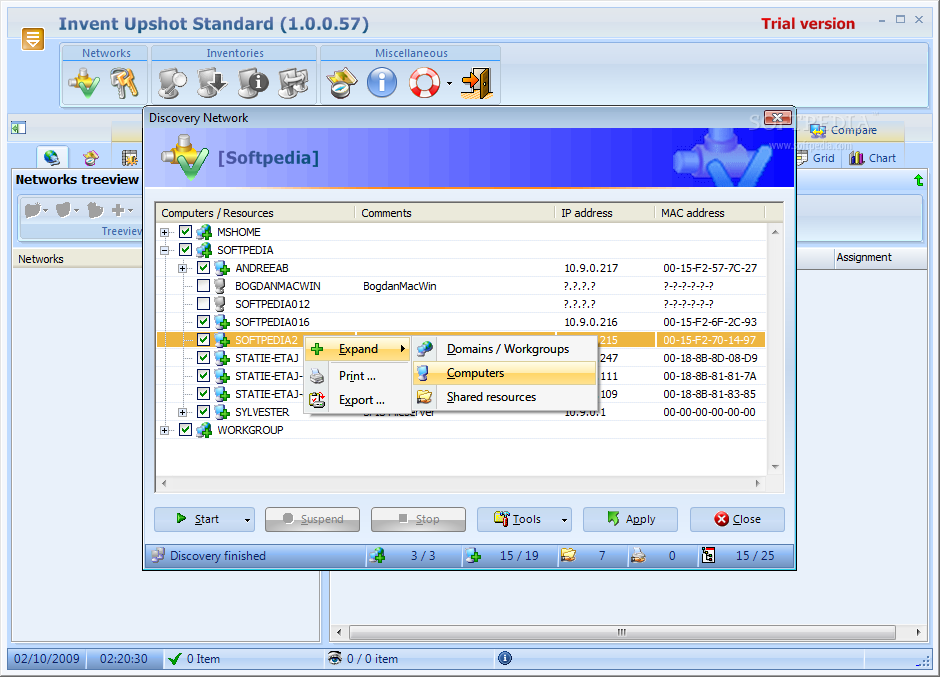
Task: Click the computers count icon in dialog status bar
Action: (x=474, y=555)
